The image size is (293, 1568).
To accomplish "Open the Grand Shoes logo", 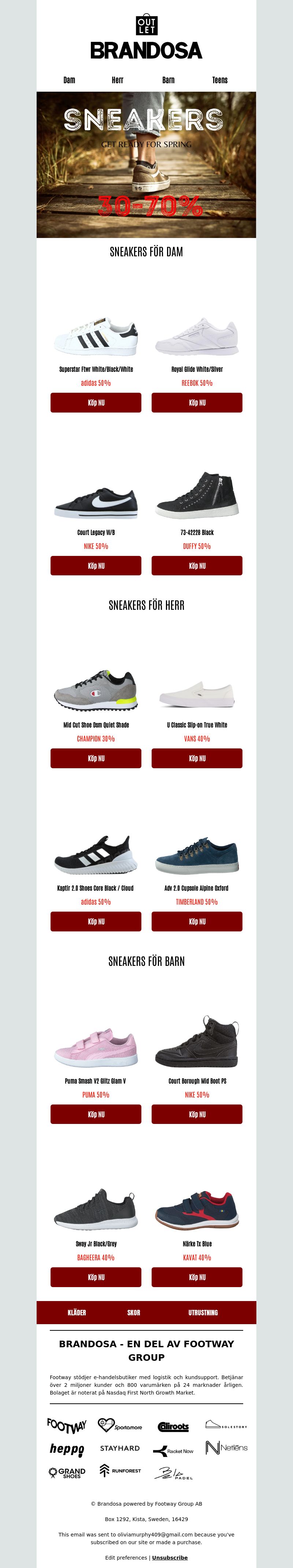I will [x=67, y=1472].
